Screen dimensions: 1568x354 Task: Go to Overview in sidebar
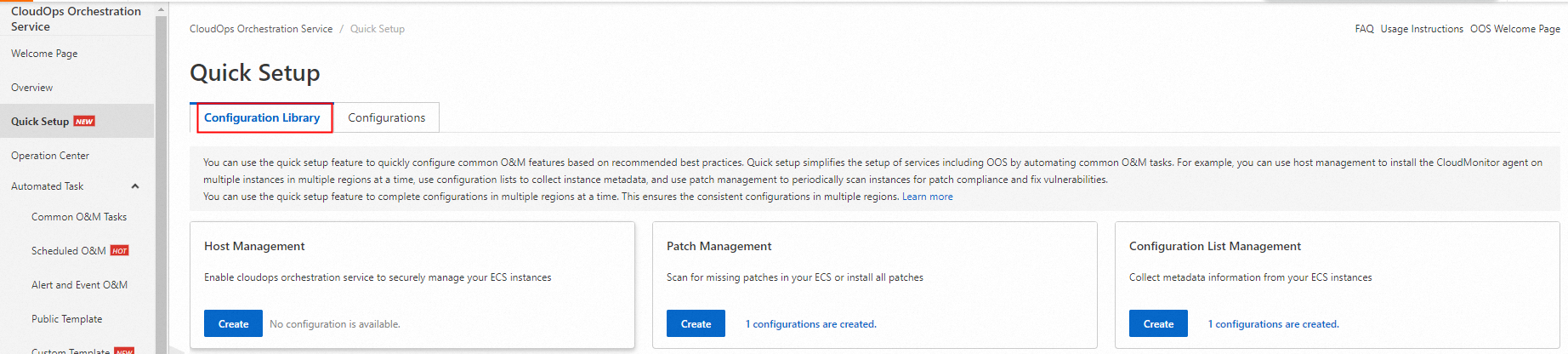[31, 88]
